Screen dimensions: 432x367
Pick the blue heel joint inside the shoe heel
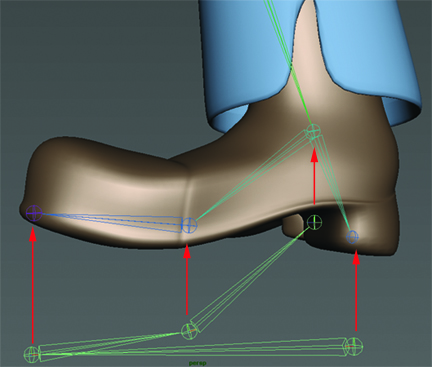click(352, 237)
